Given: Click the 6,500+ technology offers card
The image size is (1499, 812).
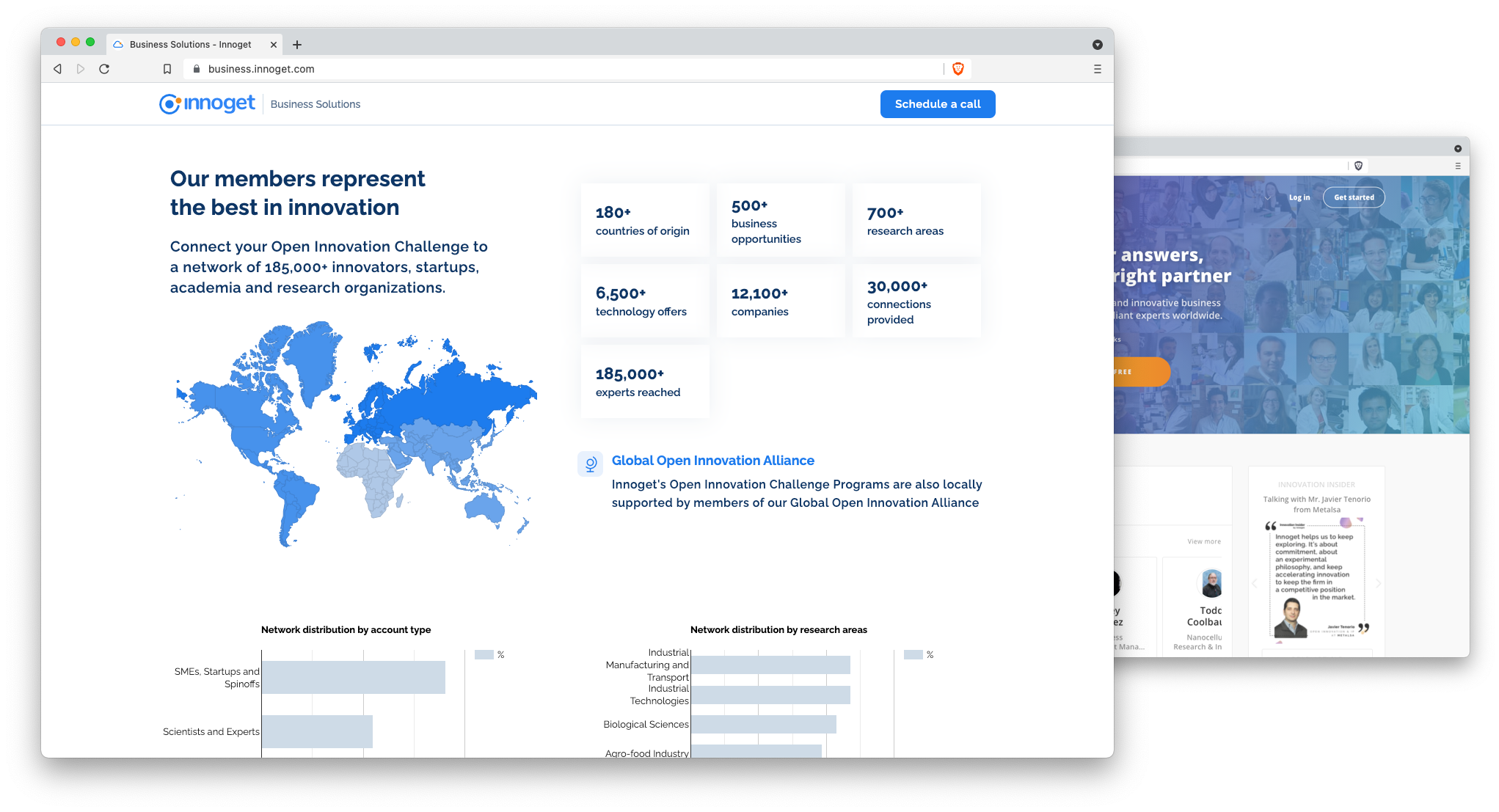Looking at the screenshot, I should pyautogui.click(x=645, y=301).
